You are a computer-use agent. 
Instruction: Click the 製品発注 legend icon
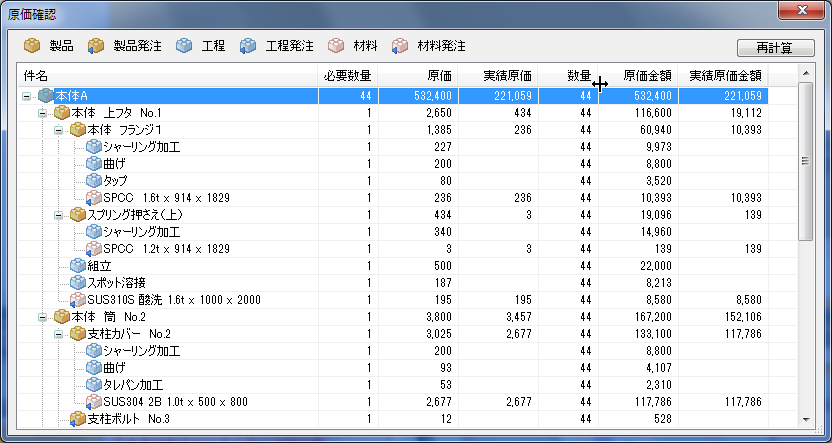click(x=96, y=46)
